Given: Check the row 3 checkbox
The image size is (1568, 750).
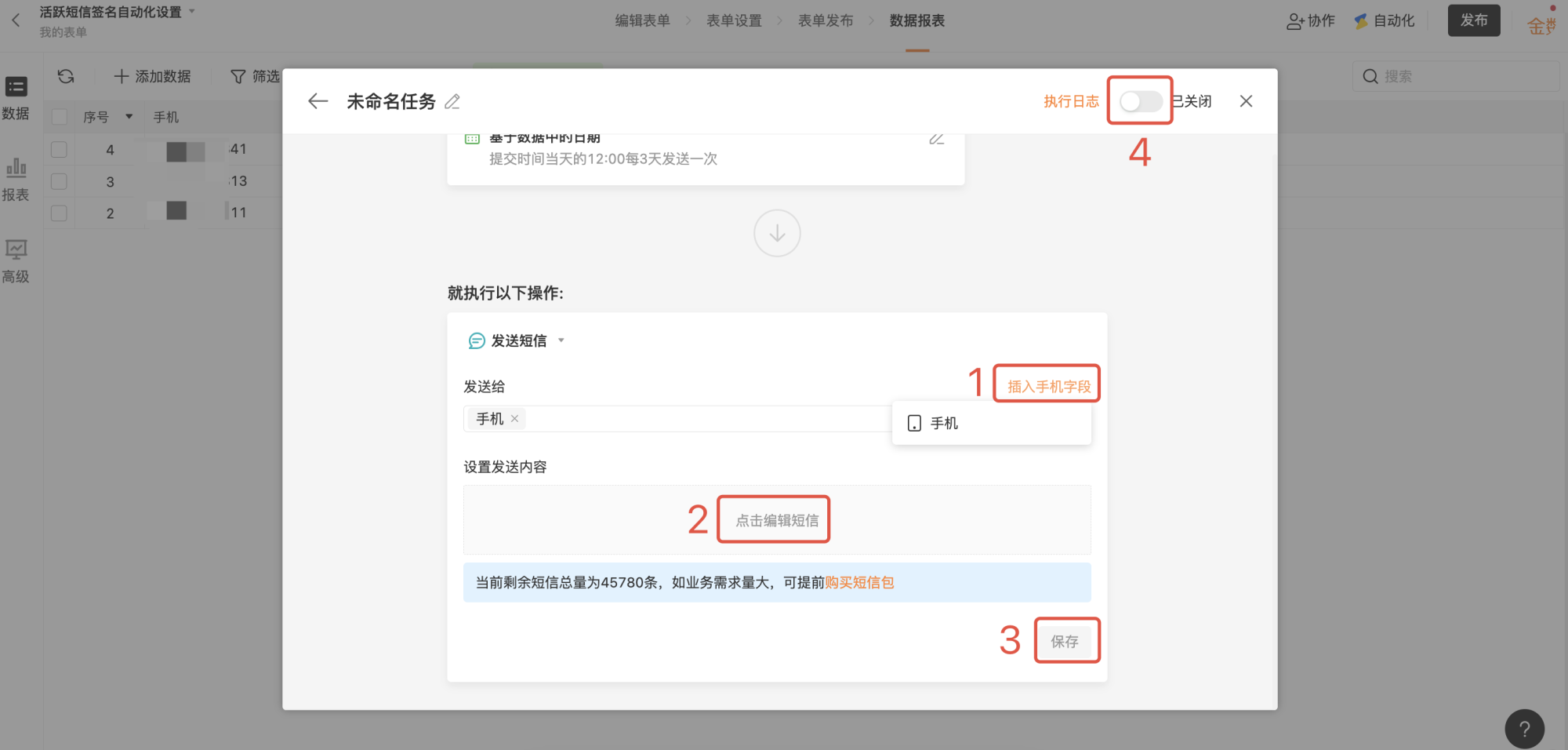Looking at the screenshot, I should 59,181.
